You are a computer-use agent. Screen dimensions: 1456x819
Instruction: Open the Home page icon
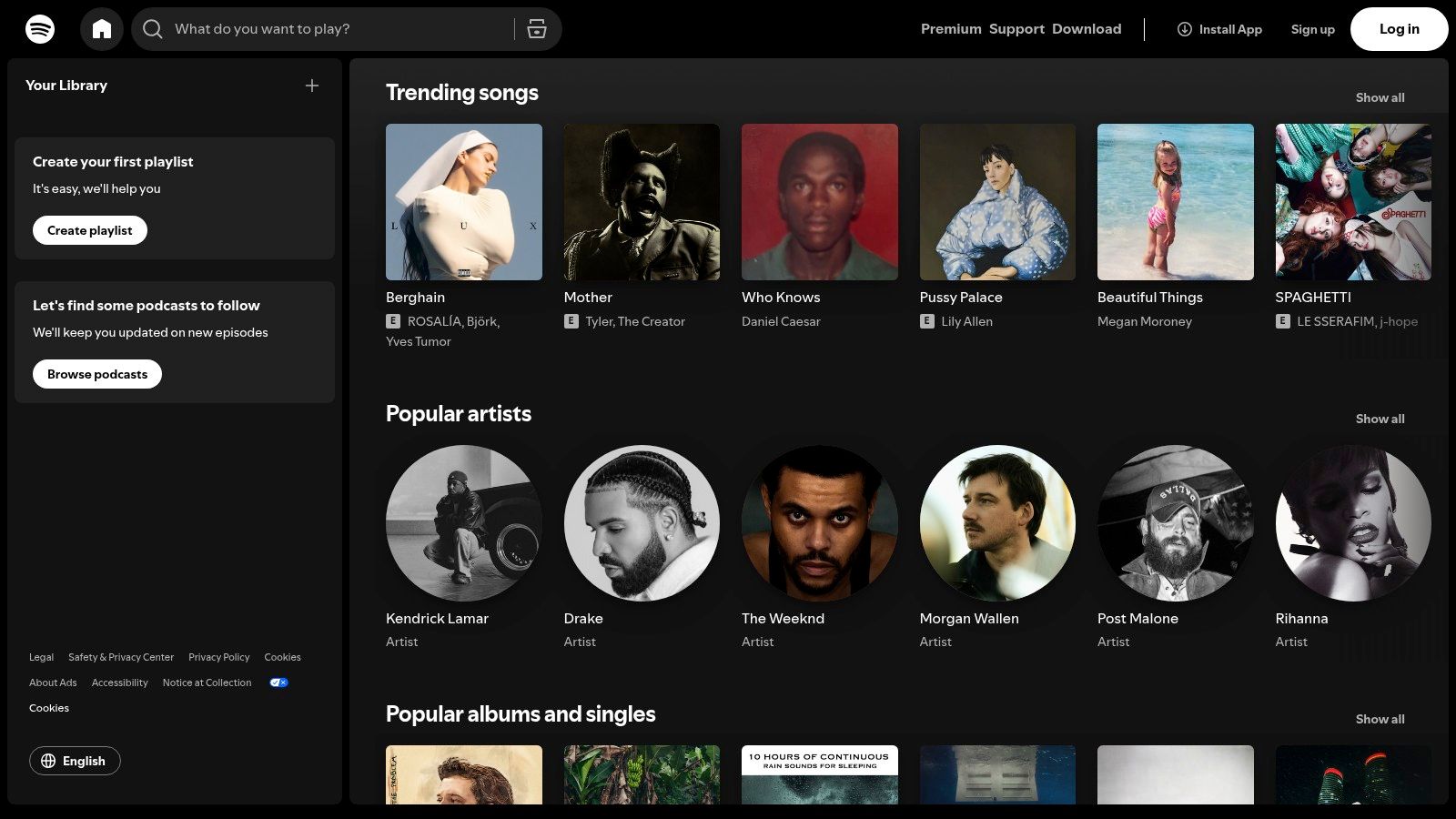click(102, 28)
